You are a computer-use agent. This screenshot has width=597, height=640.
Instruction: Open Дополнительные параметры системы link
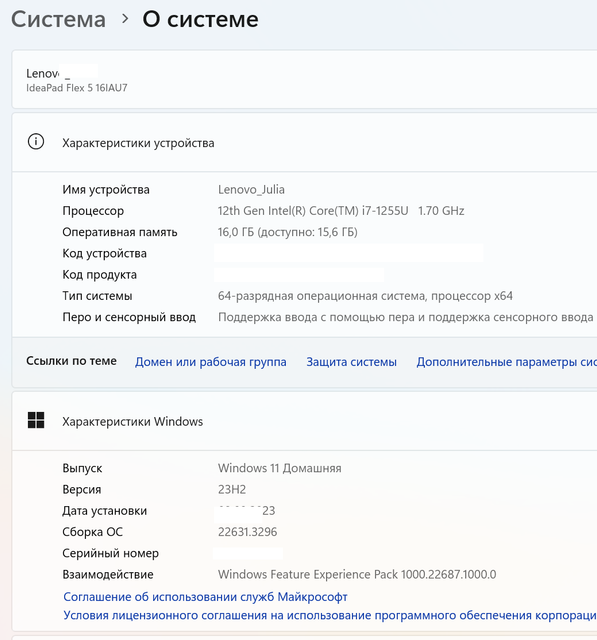pyautogui.click(x=506, y=362)
